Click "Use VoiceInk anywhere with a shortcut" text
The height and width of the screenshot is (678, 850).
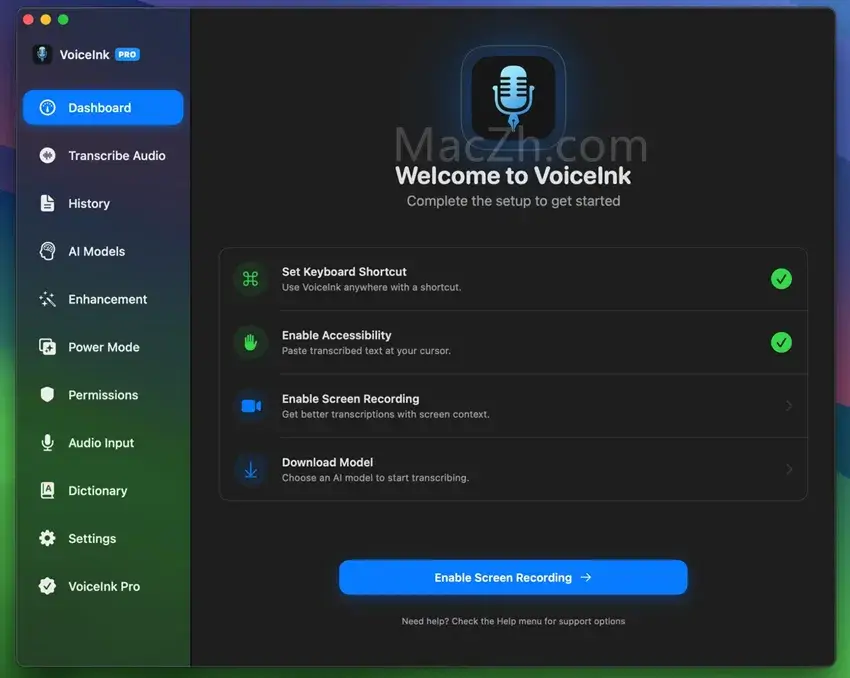tap(371, 287)
